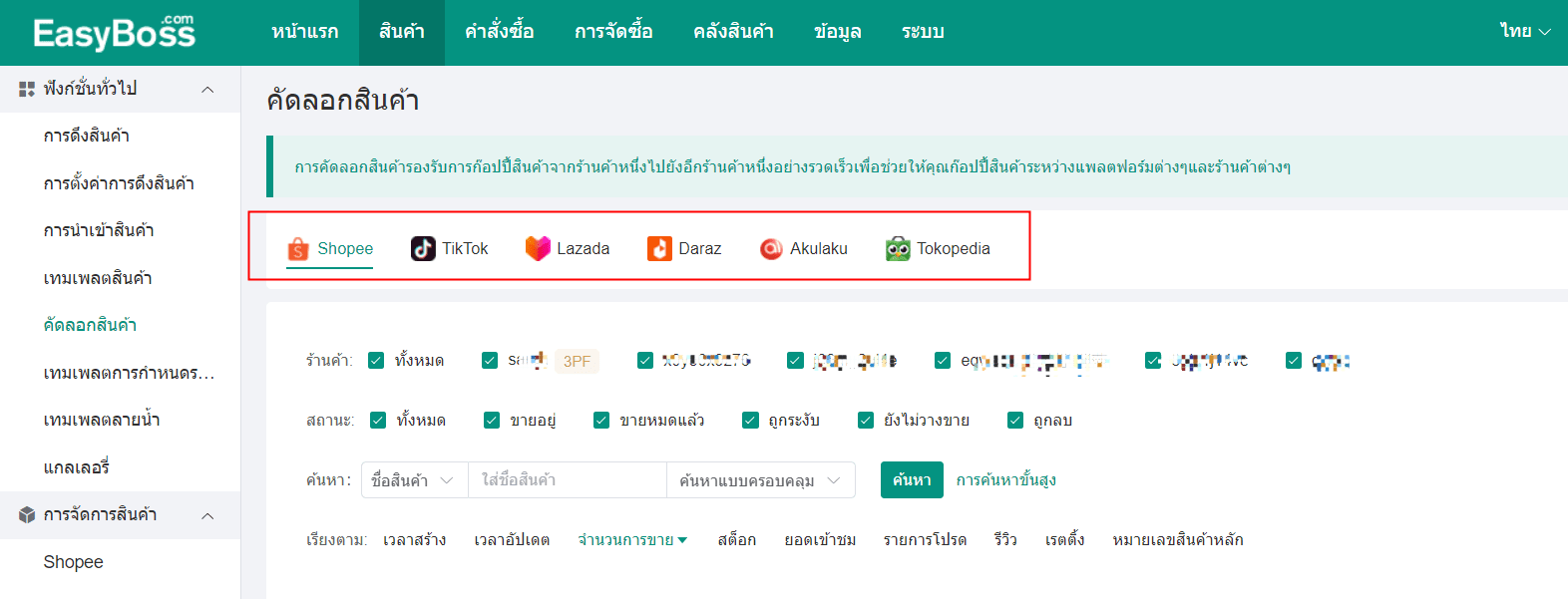This screenshot has height=599, width=1568.
Task: Uncheck the ขายหมดแล้ว status checkbox
Action: point(601,421)
